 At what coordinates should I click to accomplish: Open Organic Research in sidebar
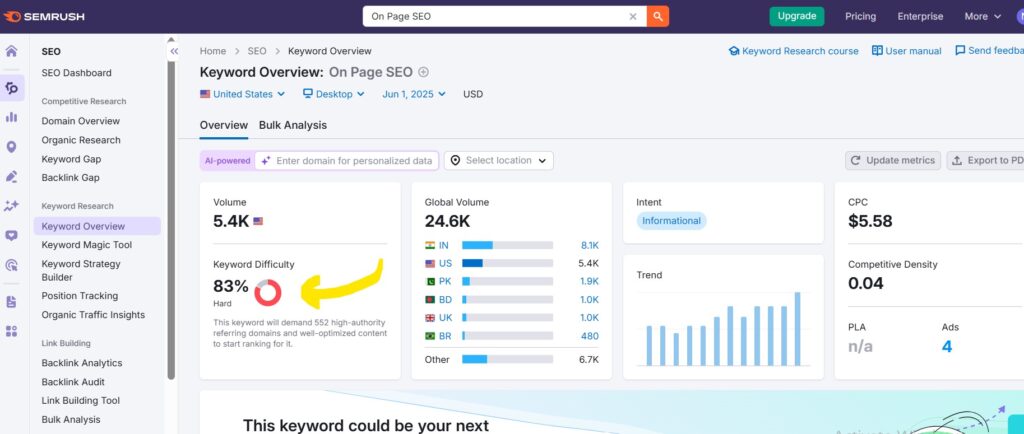(x=81, y=140)
